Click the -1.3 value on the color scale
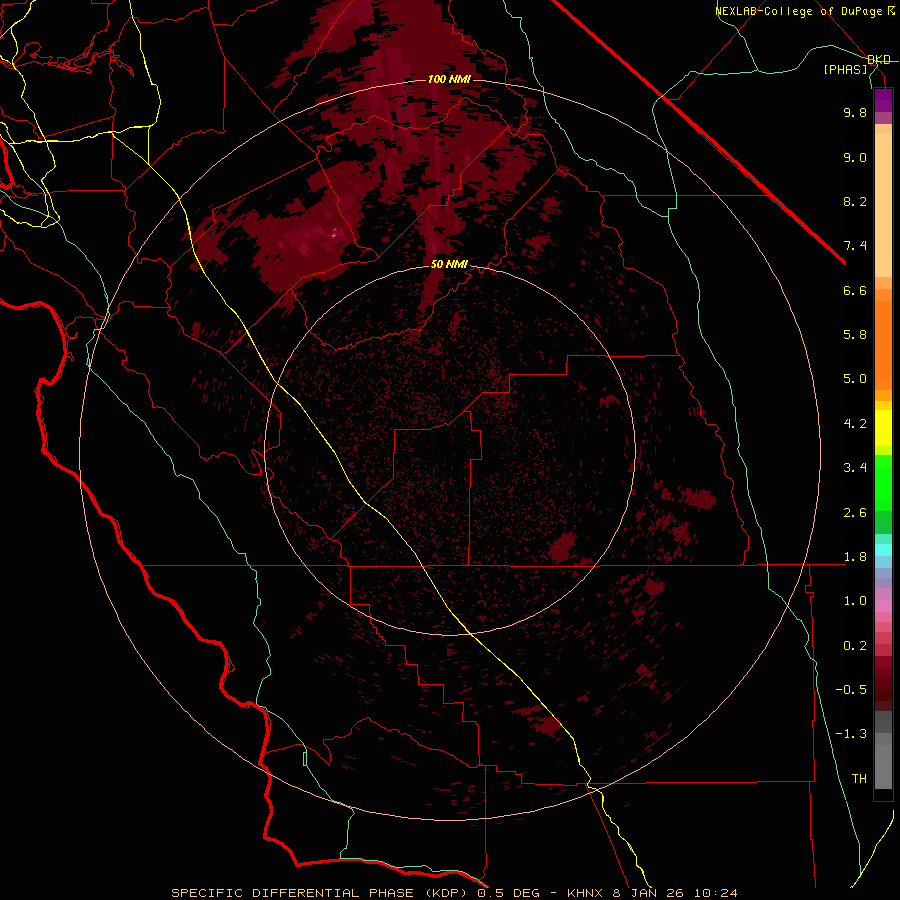900x900 pixels. click(x=851, y=734)
